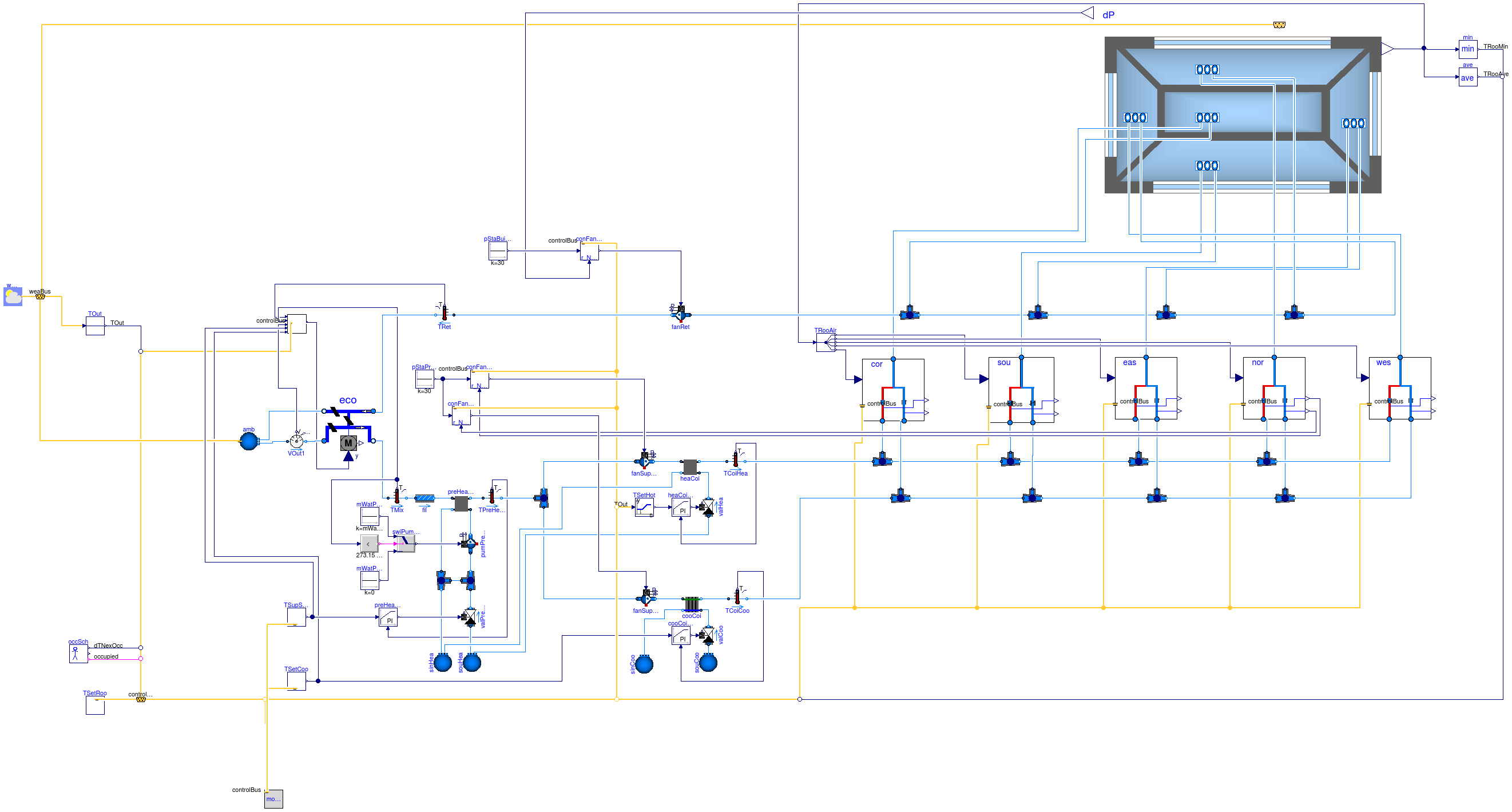Select the fil filter component
This screenshot has width=1512, height=812.
pos(424,498)
